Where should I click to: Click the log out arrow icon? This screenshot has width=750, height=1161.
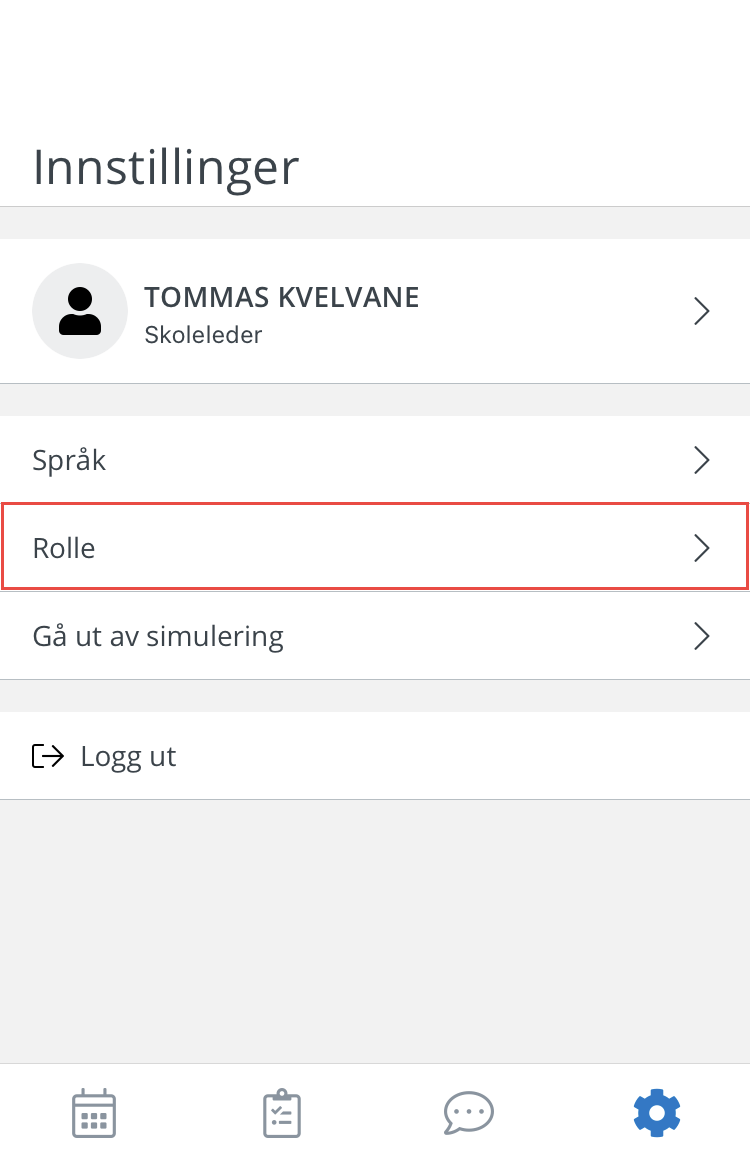pyautogui.click(x=47, y=756)
